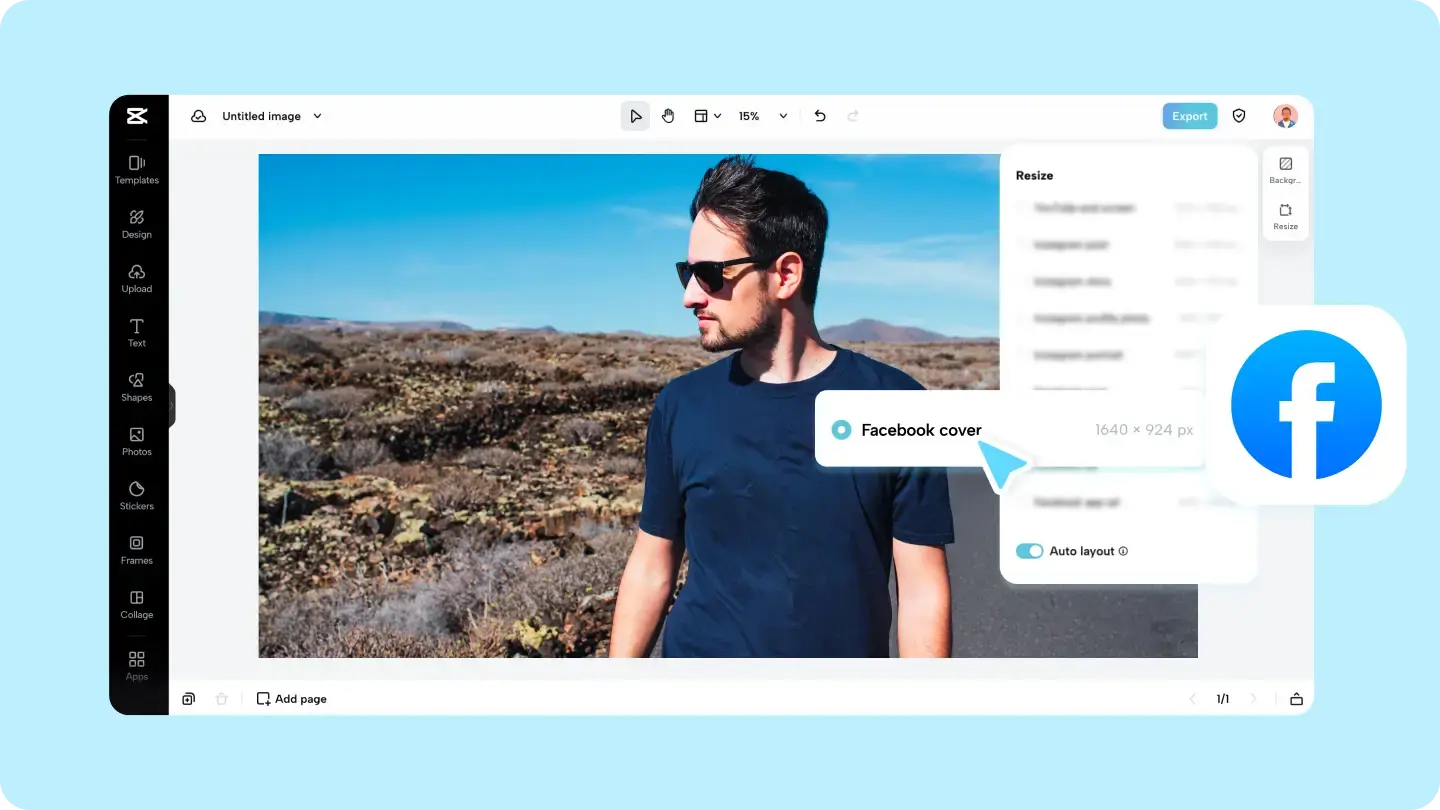Expand the layout options chevron
This screenshot has height=810, width=1440.
(x=717, y=116)
